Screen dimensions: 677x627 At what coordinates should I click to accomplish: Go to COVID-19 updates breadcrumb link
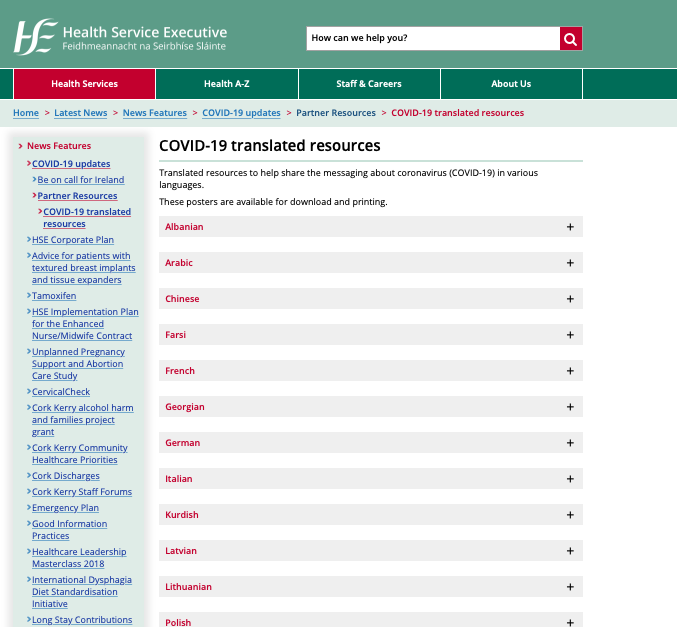tap(241, 113)
